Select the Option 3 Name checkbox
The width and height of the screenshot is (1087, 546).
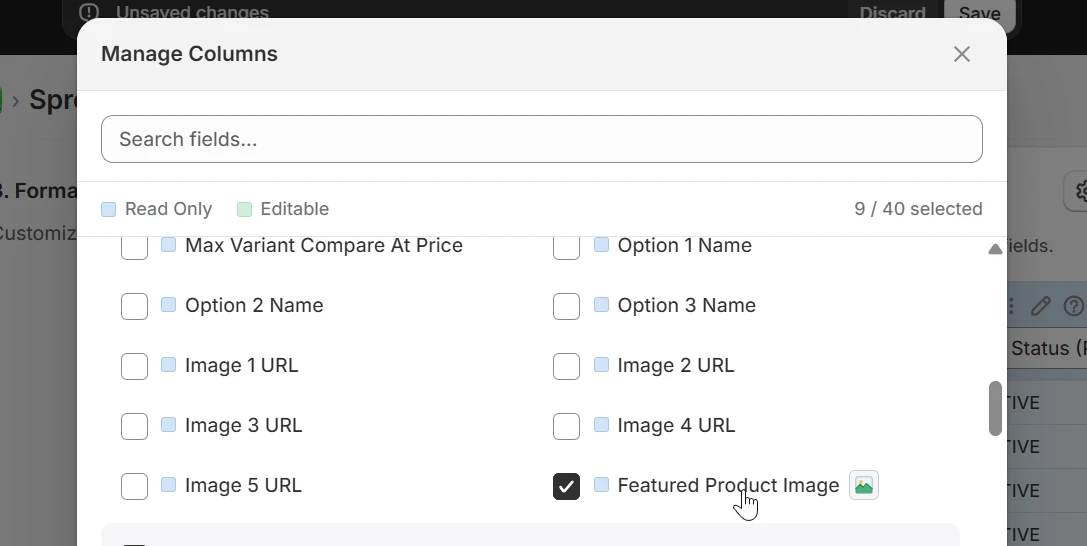(x=566, y=306)
